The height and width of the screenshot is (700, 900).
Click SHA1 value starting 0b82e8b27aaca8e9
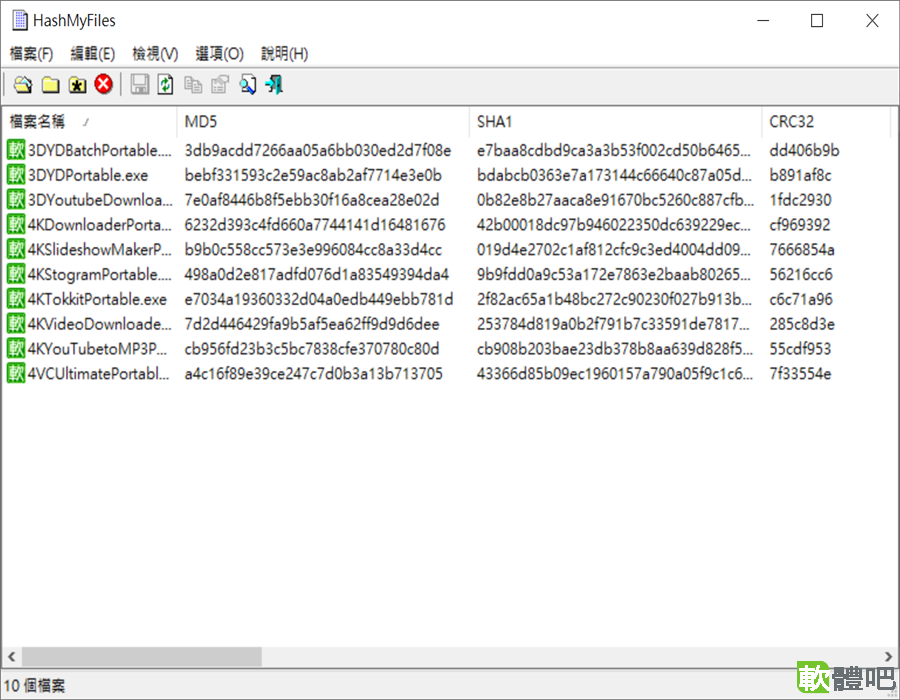coord(615,200)
